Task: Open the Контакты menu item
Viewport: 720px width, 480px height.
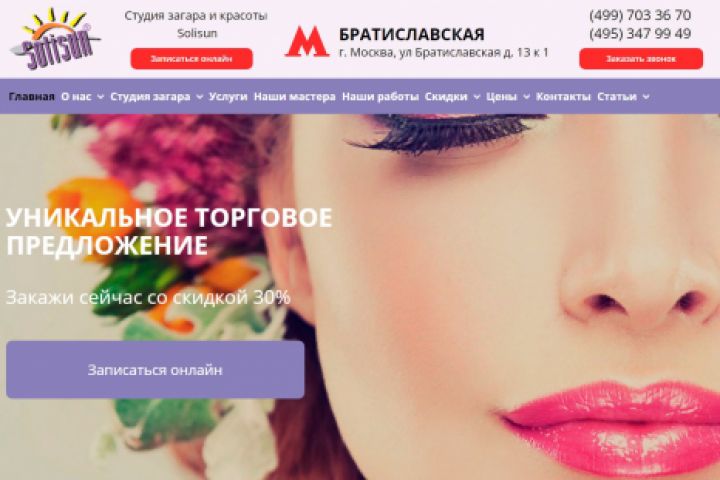Action: [x=563, y=96]
